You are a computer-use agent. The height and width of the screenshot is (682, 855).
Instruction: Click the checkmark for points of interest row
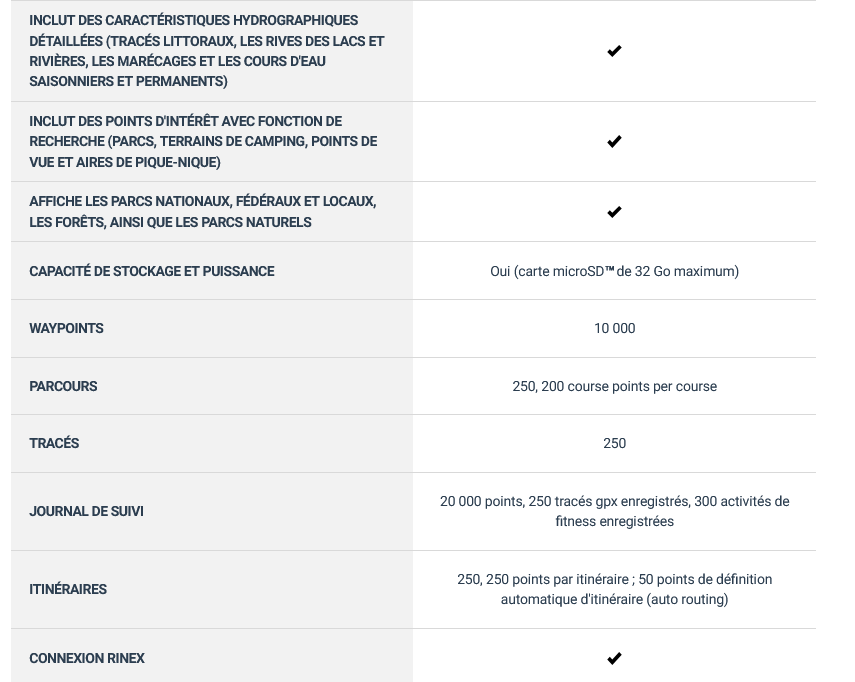[614, 141]
